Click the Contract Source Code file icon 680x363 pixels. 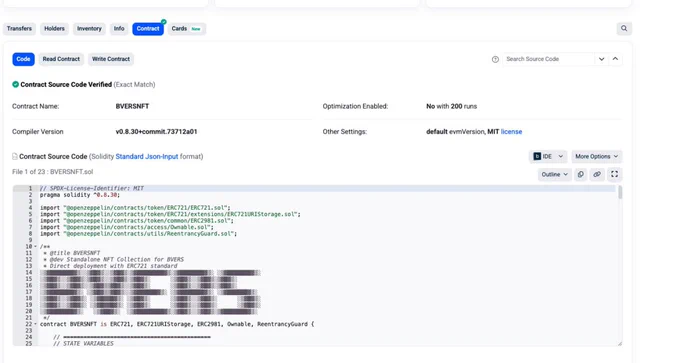(x=15, y=157)
